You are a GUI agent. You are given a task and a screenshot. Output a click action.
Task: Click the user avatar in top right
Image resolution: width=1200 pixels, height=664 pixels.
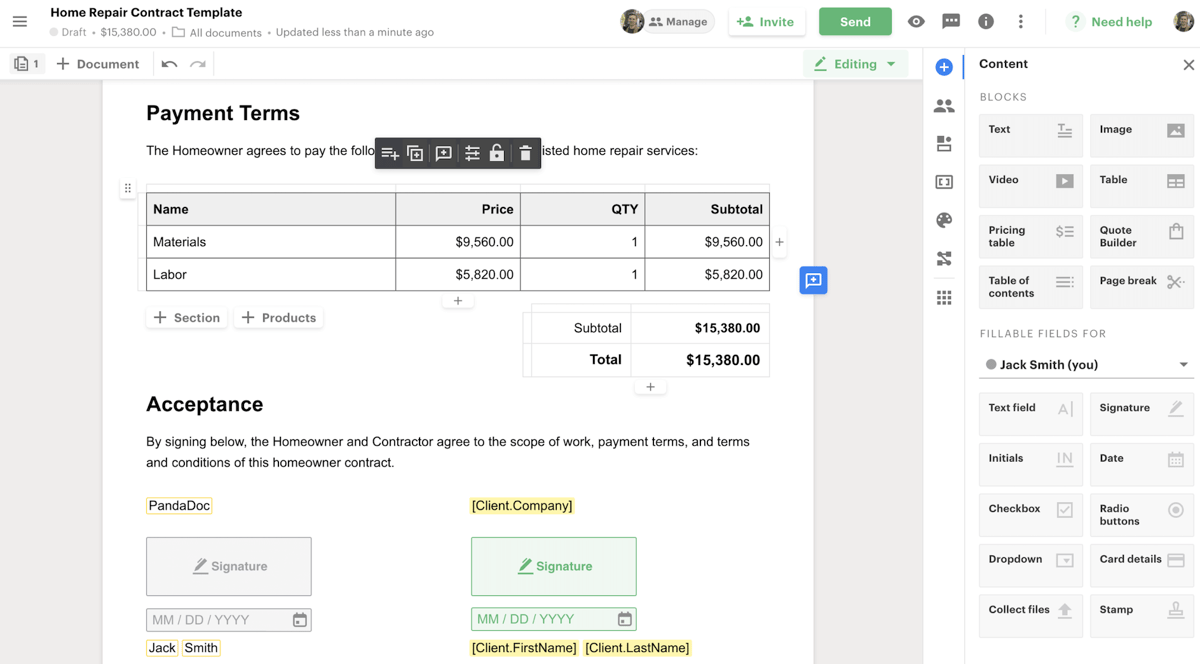pyautogui.click(x=1185, y=21)
